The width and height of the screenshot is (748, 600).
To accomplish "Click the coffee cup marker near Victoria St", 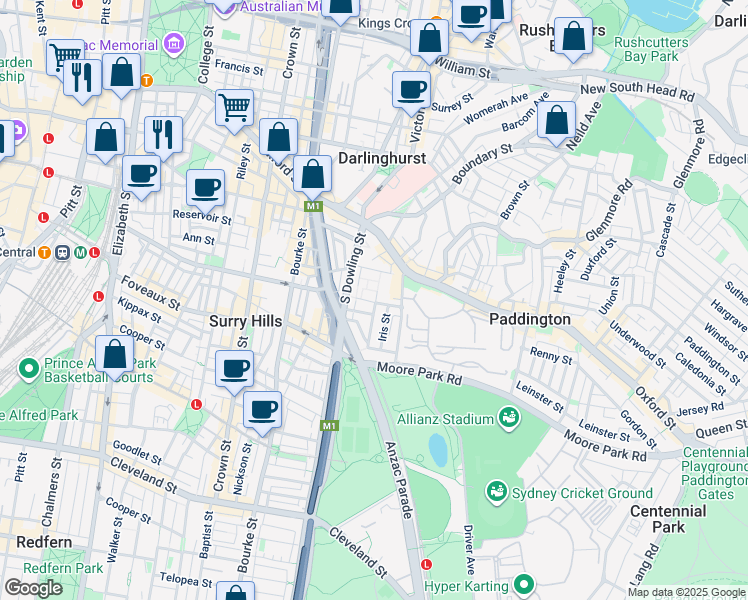I will pyautogui.click(x=411, y=90).
